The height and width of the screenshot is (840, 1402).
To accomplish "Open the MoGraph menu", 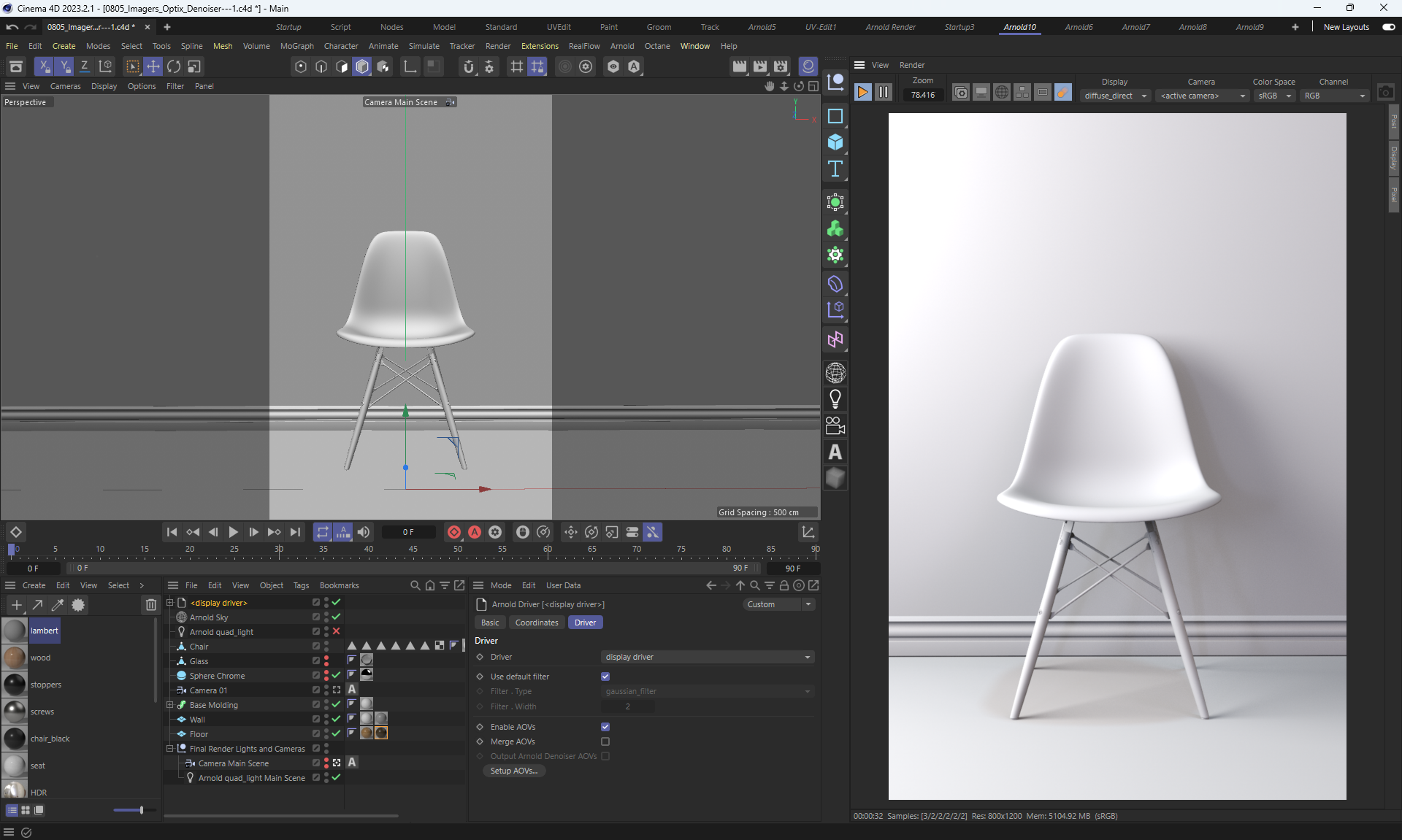I will tap(296, 46).
